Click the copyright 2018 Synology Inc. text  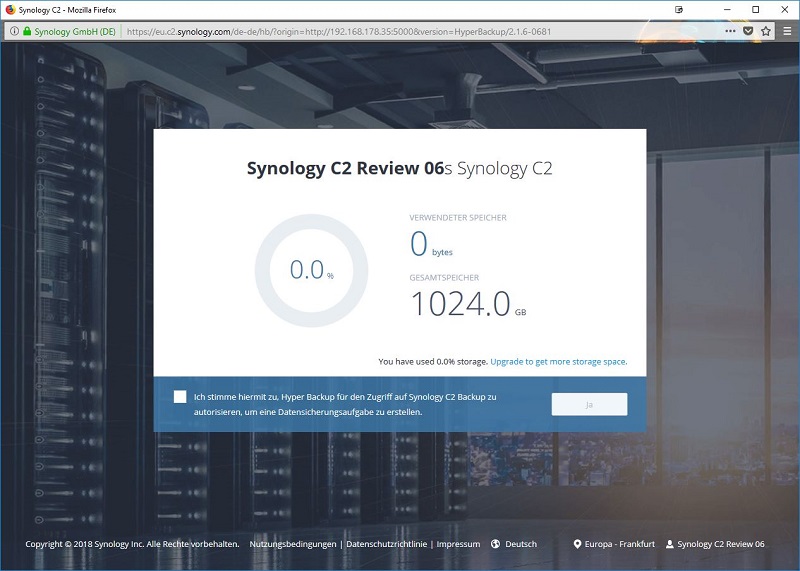tap(132, 544)
